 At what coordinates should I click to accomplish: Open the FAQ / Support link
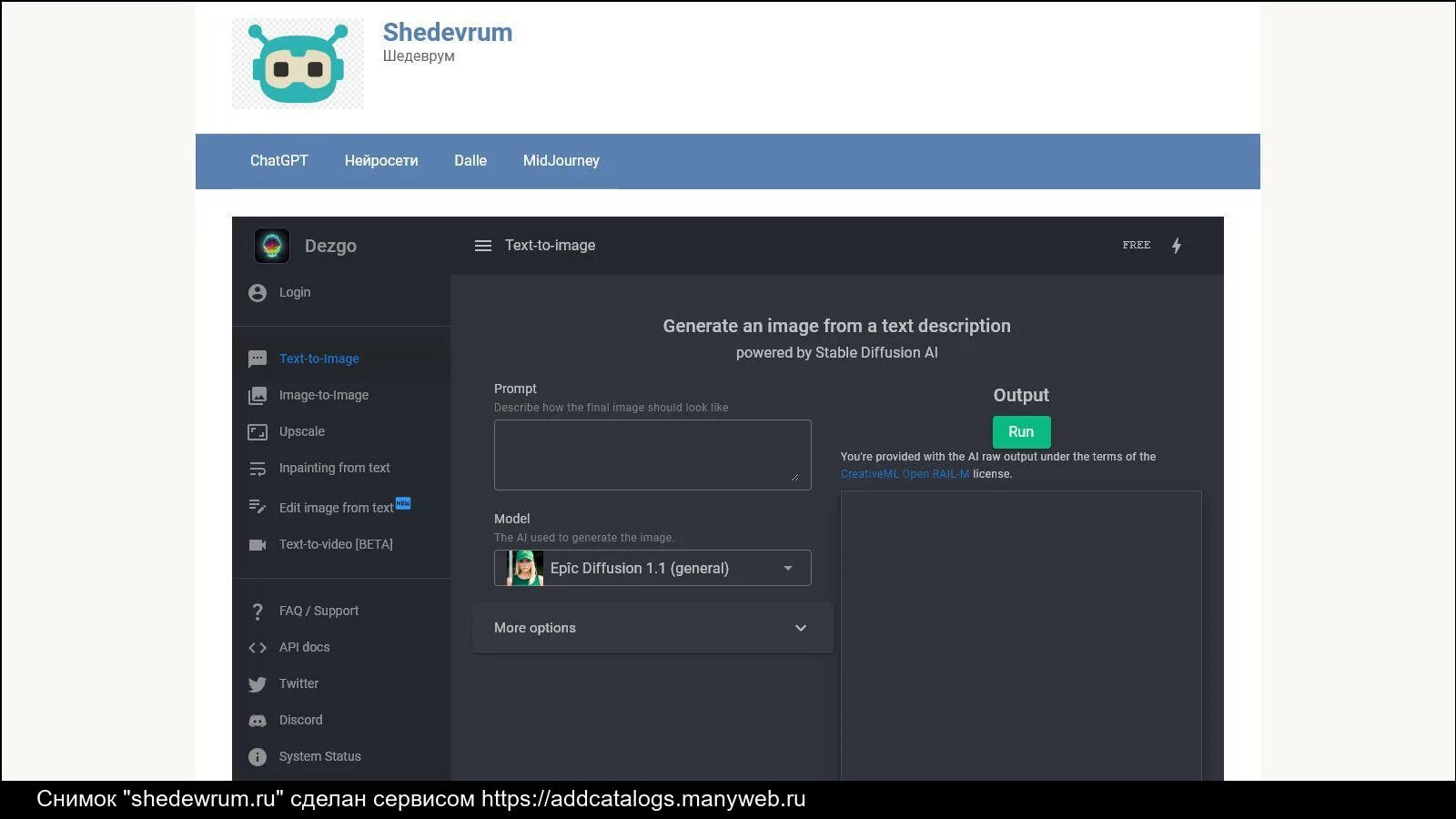[318, 611]
